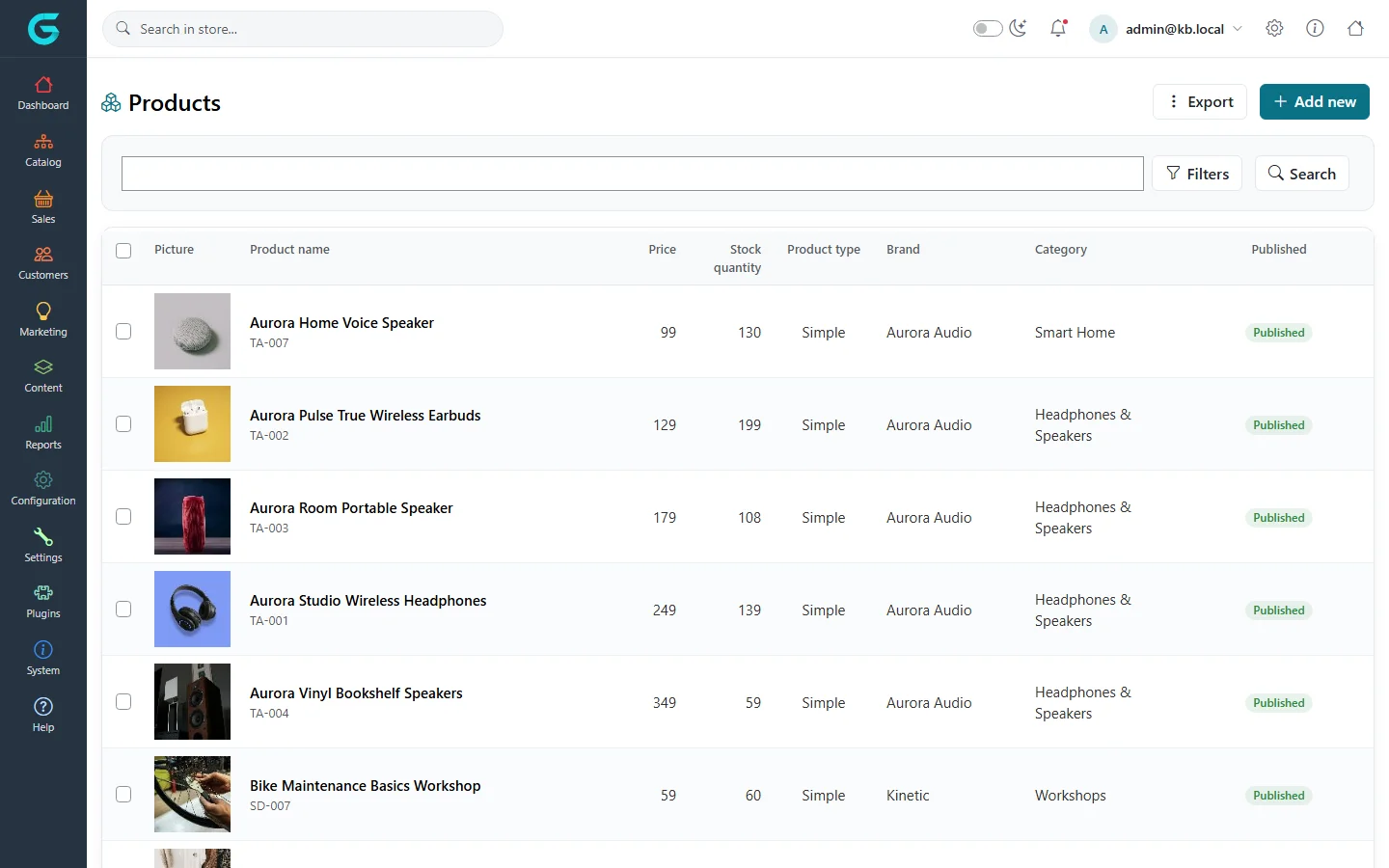
Task: Open Bike Maintenance Basics Workshop product link
Action: tap(365, 786)
